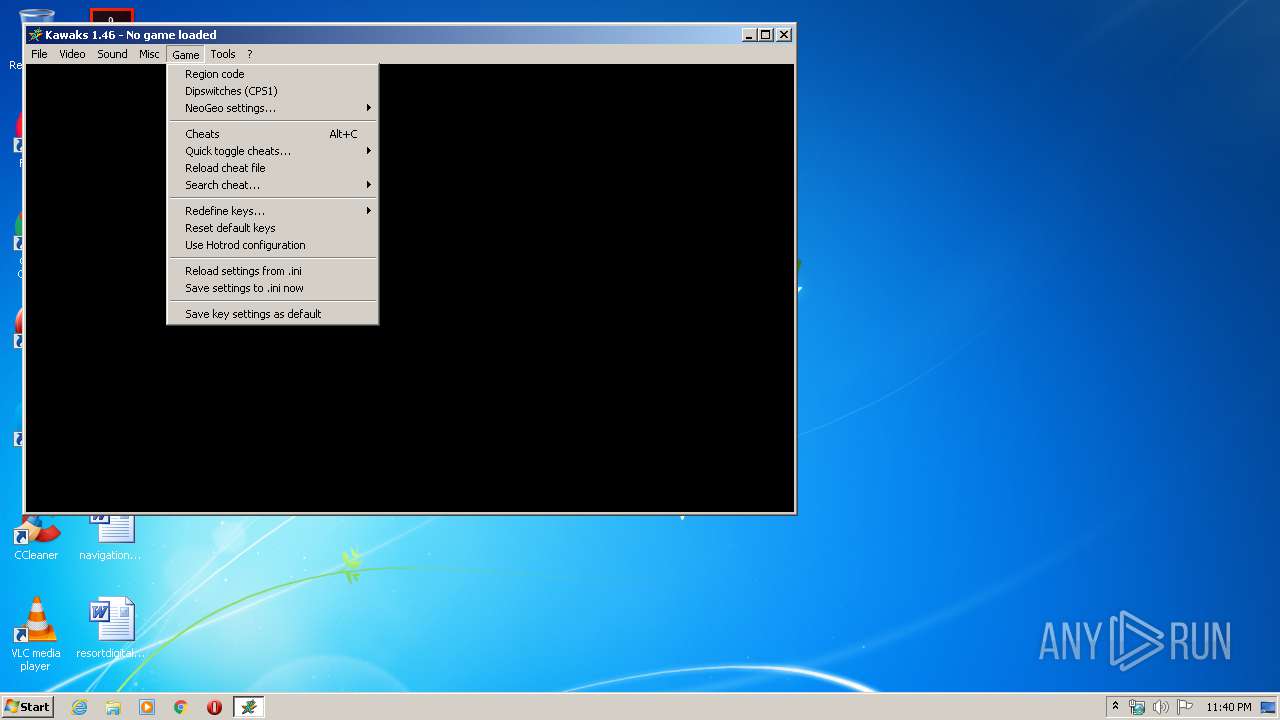1280x720 pixels.
Task: Click the volume speaker tray icon
Action: (x=1160, y=707)
